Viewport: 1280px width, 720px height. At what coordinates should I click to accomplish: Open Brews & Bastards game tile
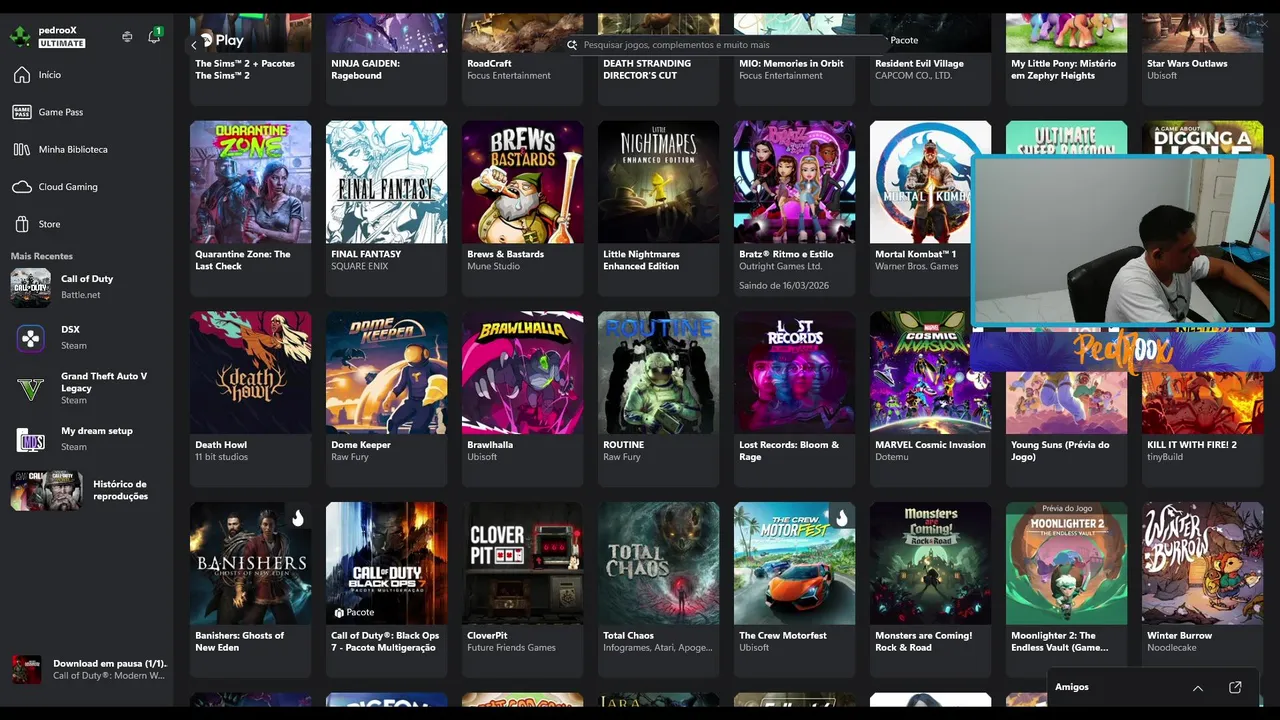click(x=523, y=208)
